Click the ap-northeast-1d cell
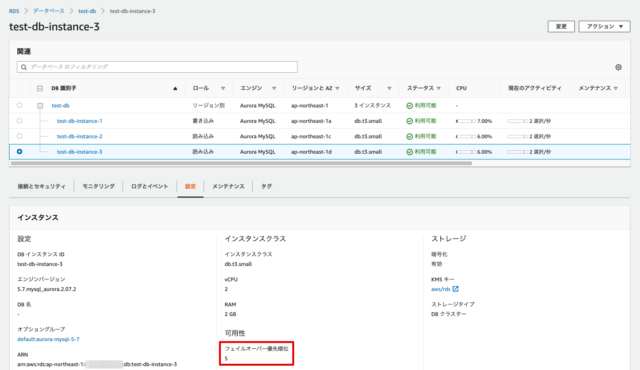This screenshot has width=640, height=370. tap(311, 152)
